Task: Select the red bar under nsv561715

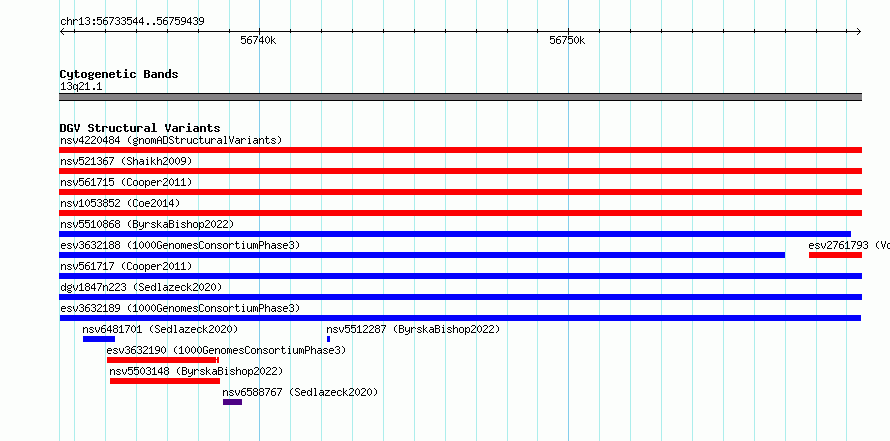Action: [x=460, y=192]
